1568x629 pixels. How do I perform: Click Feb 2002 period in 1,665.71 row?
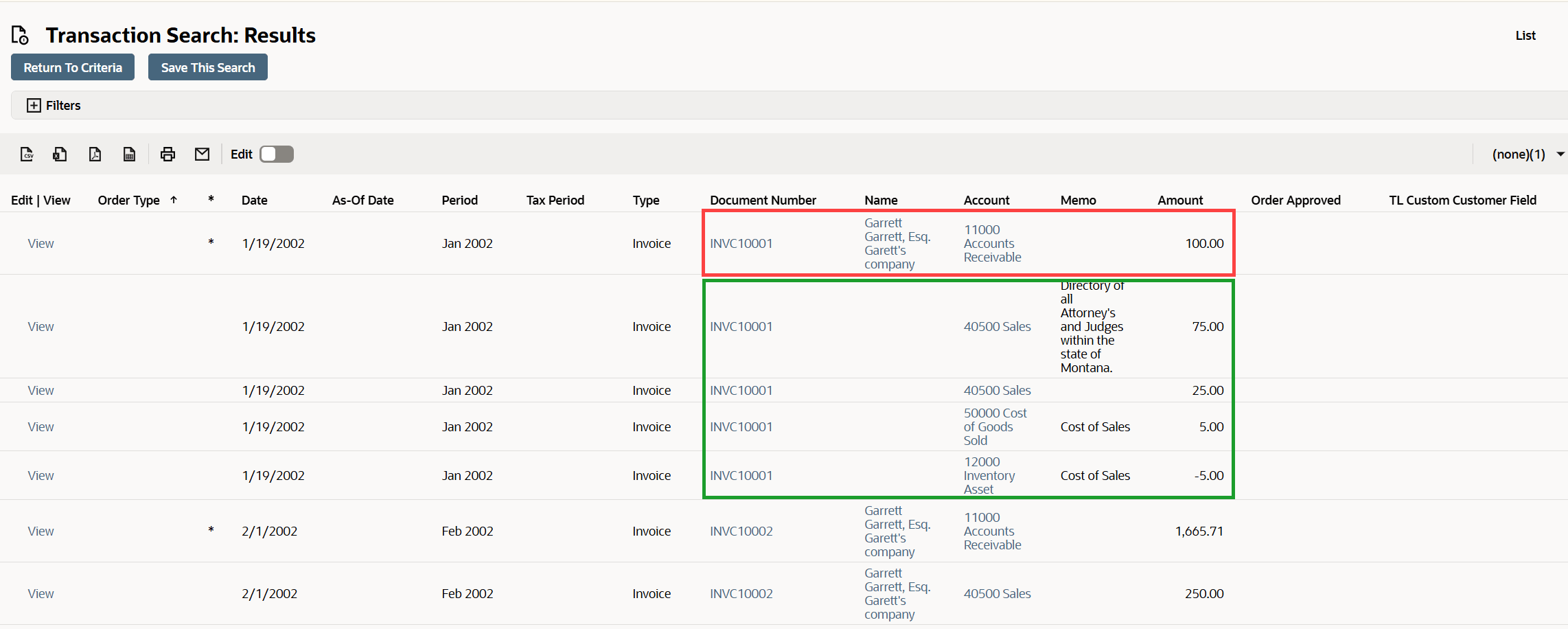(468, 531)
